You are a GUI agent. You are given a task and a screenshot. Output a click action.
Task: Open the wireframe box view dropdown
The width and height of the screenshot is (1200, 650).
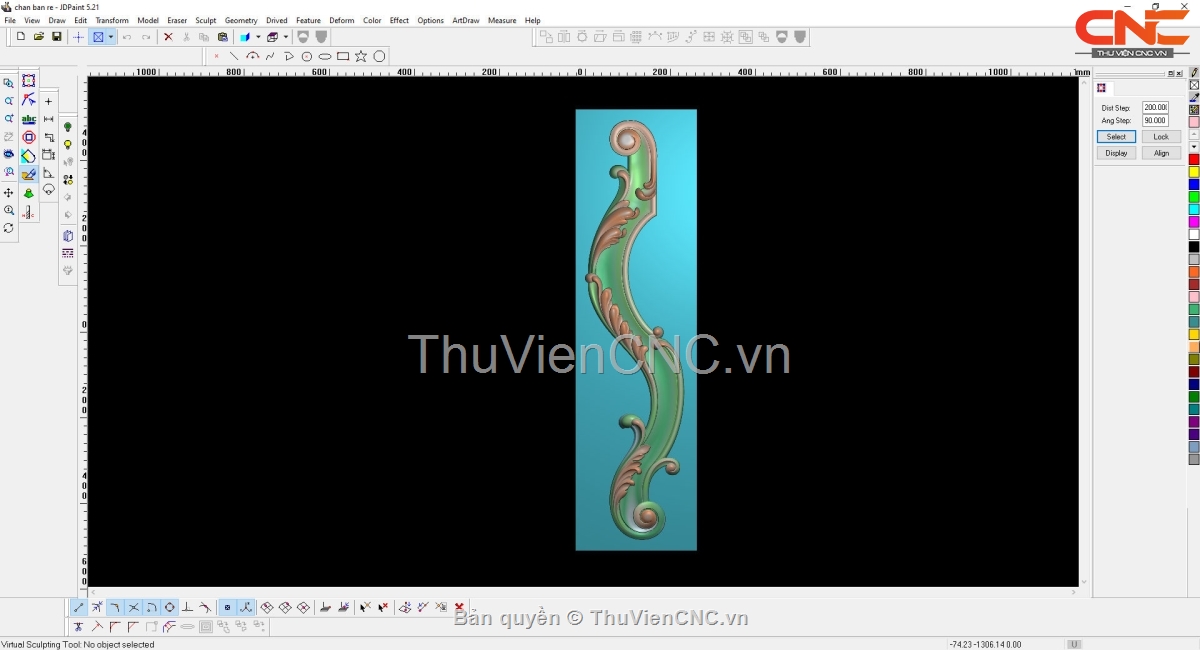285,37
